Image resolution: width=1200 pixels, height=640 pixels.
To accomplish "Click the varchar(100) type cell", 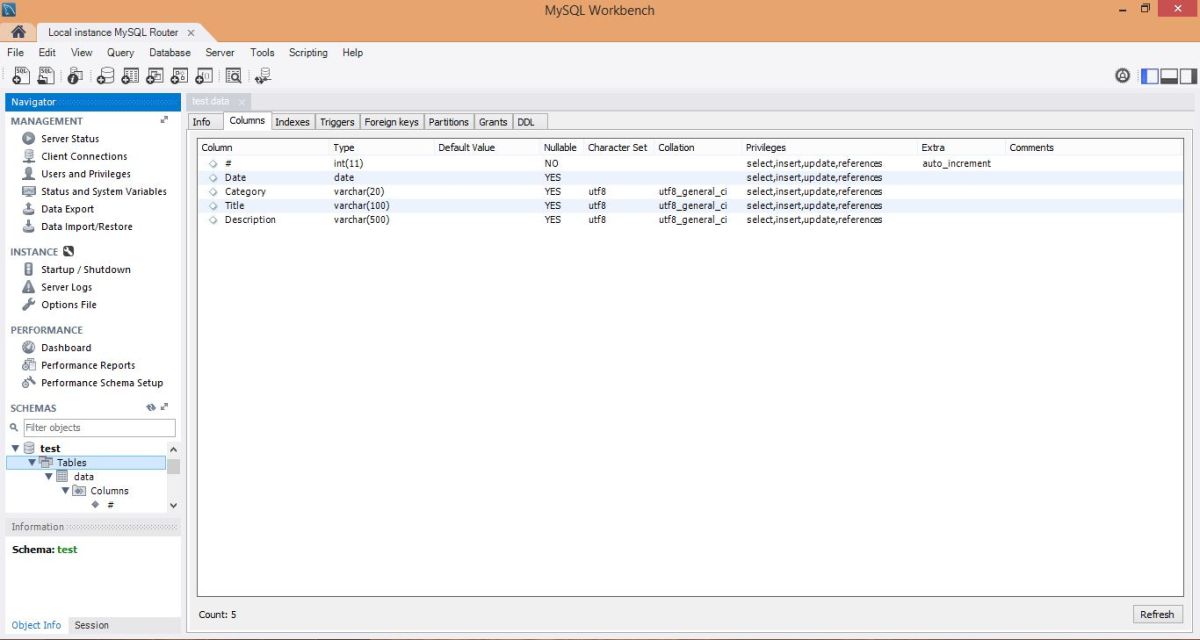I will click(361, 206).
